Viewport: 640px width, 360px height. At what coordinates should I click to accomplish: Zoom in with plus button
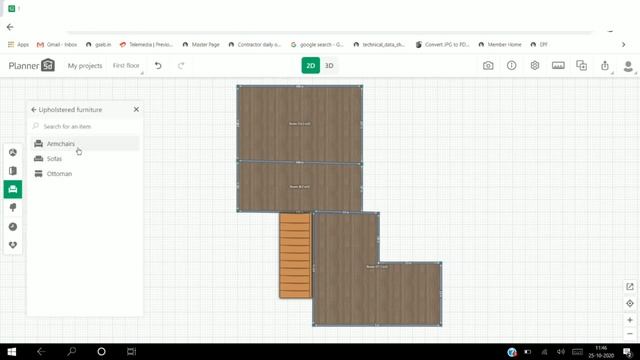click(x=630, y=320)
